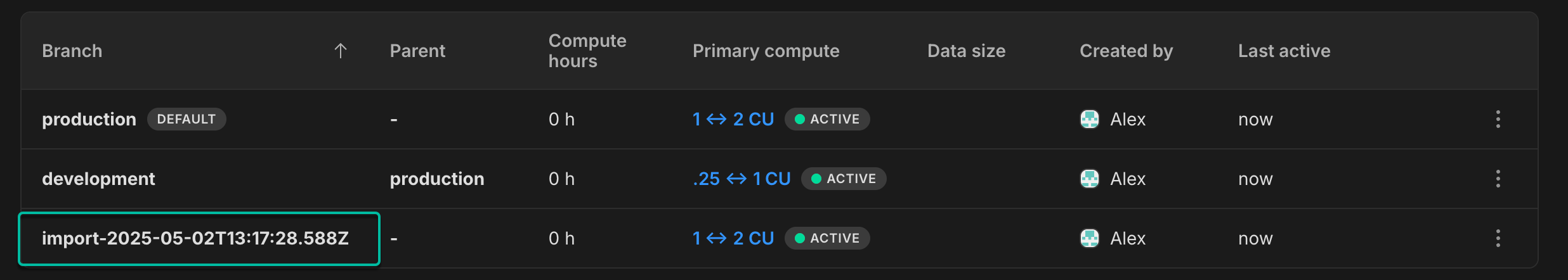Click Alex's avatar in the import row

[x=1089, y=238]
